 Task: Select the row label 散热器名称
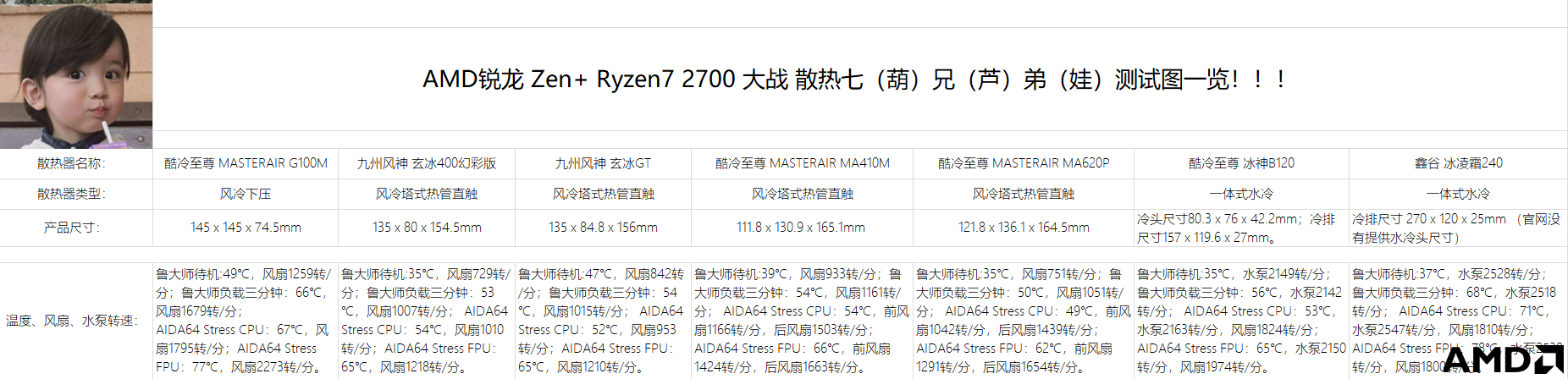pyautogui.click(x=76, y=163)
